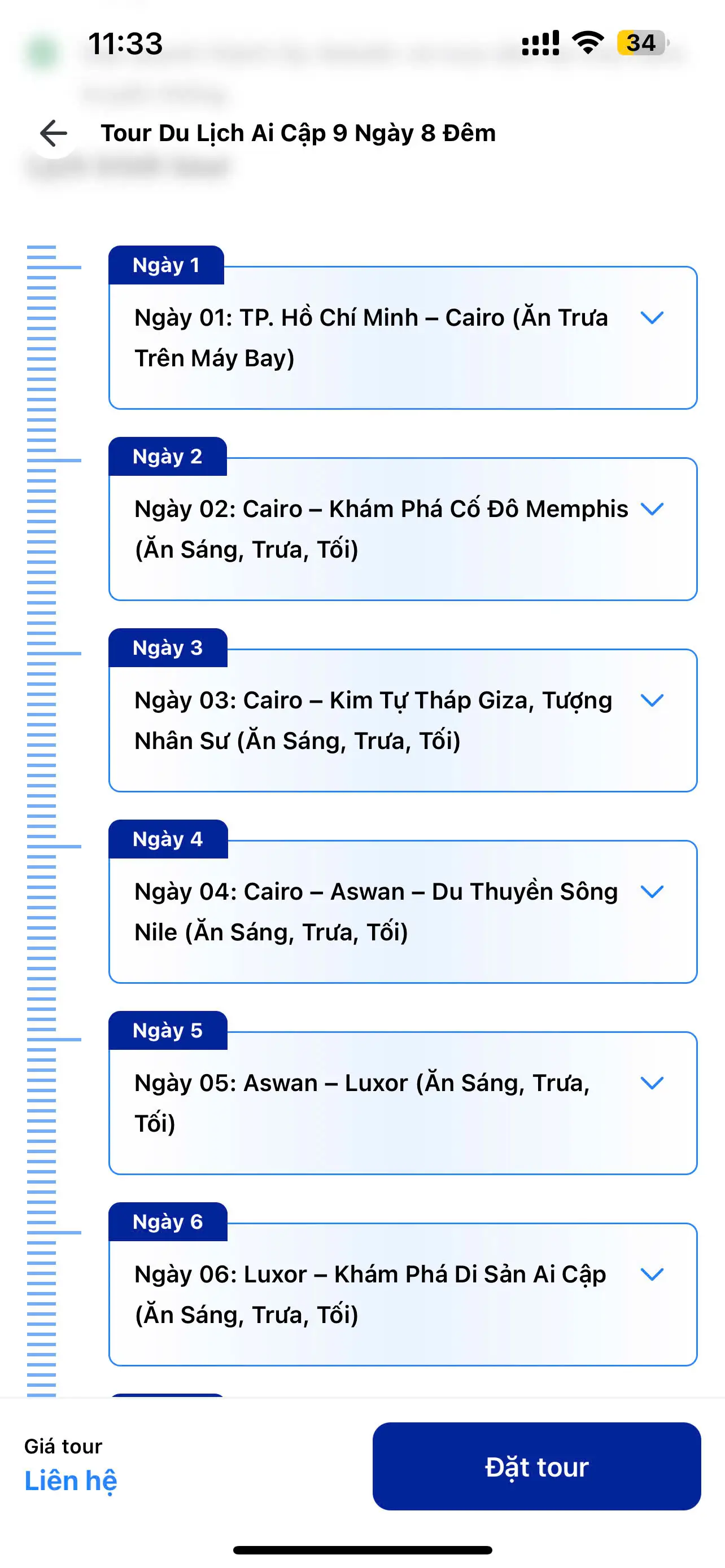725x1568 pixels.
Task: Expand Ngày 03 Kim Tự Tháp Giza chevron
Action: (x=652, y=700)
